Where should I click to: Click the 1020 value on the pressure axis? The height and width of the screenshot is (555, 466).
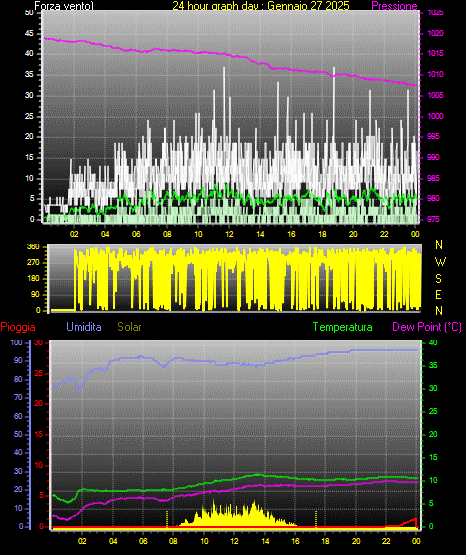click(x=435, y=33)
